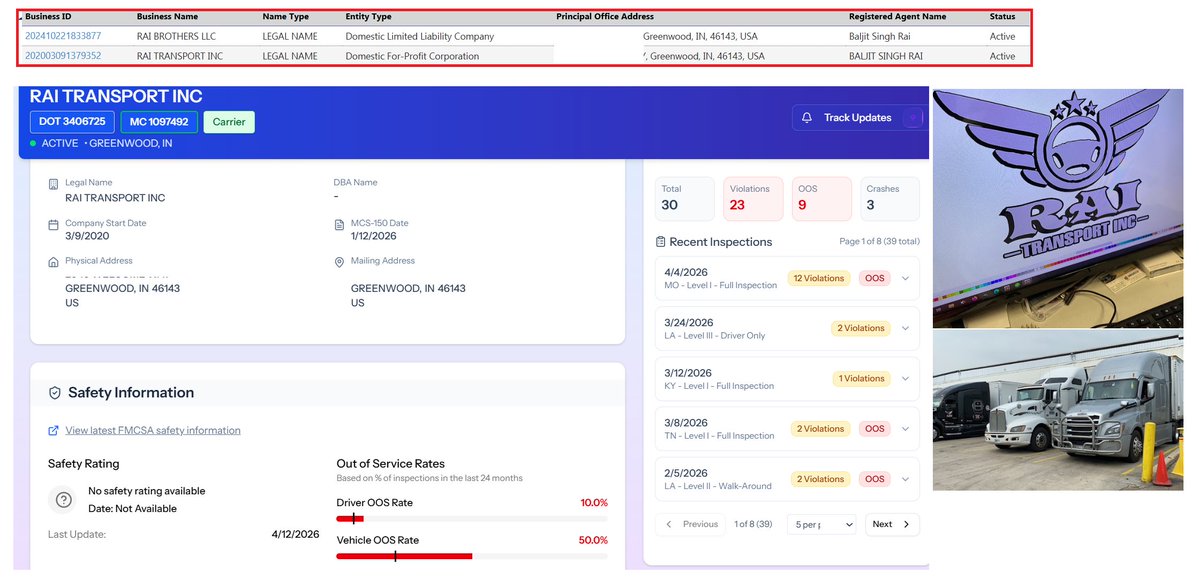Click the 12 Violations badge
This screenshot has height=579, width=1199.
pos(819,278)
